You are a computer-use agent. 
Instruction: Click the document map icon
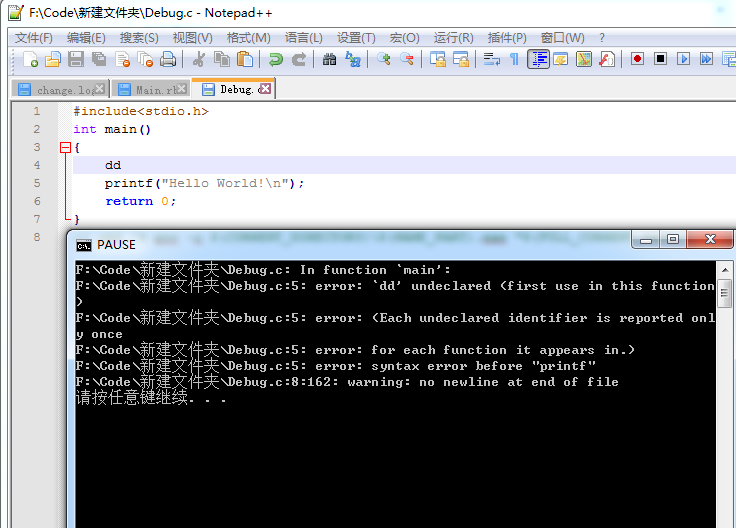584,60
